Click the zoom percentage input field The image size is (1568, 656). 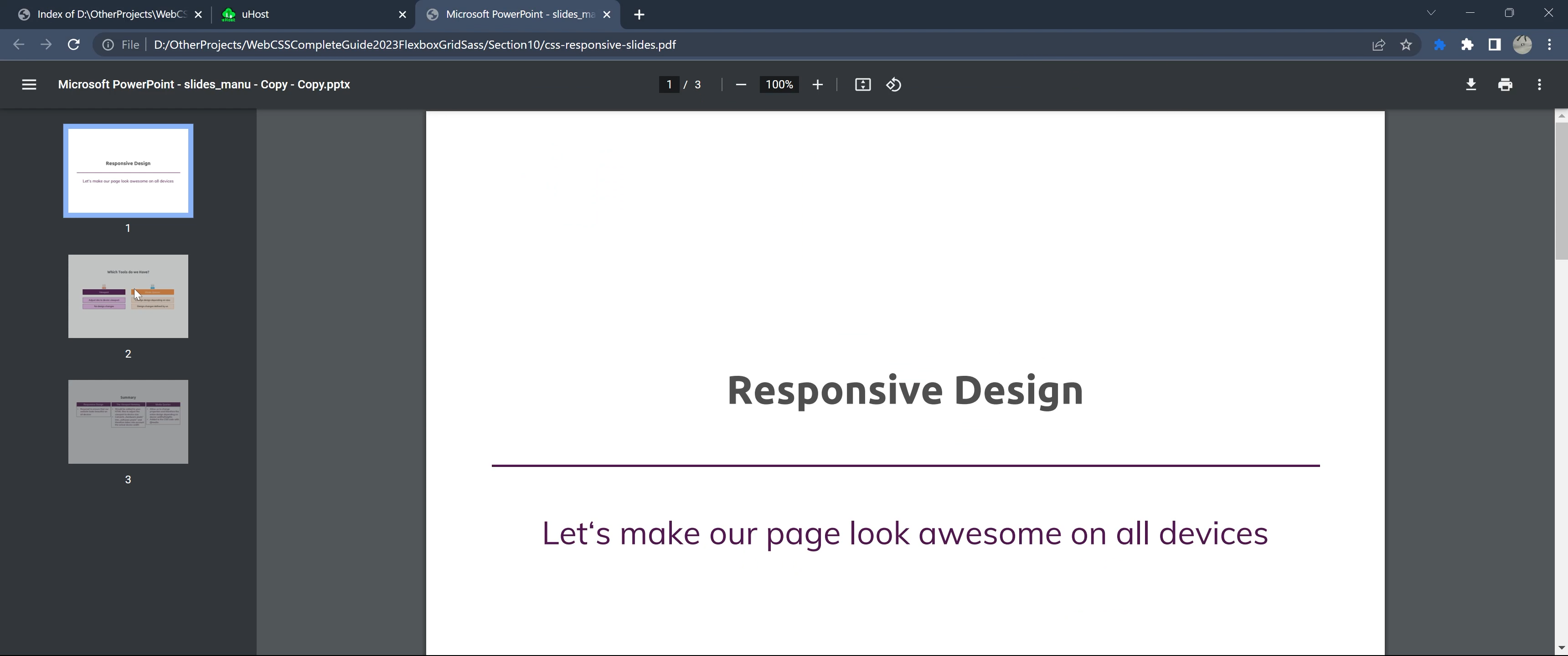[779, 85]
